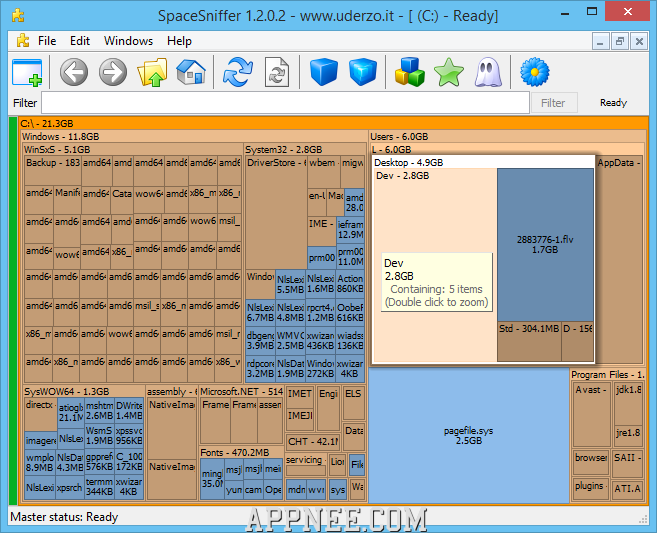Screen dimensions: 657x533
Task: Click the C:\ - 21.3GB header
Action: point(333,123)
